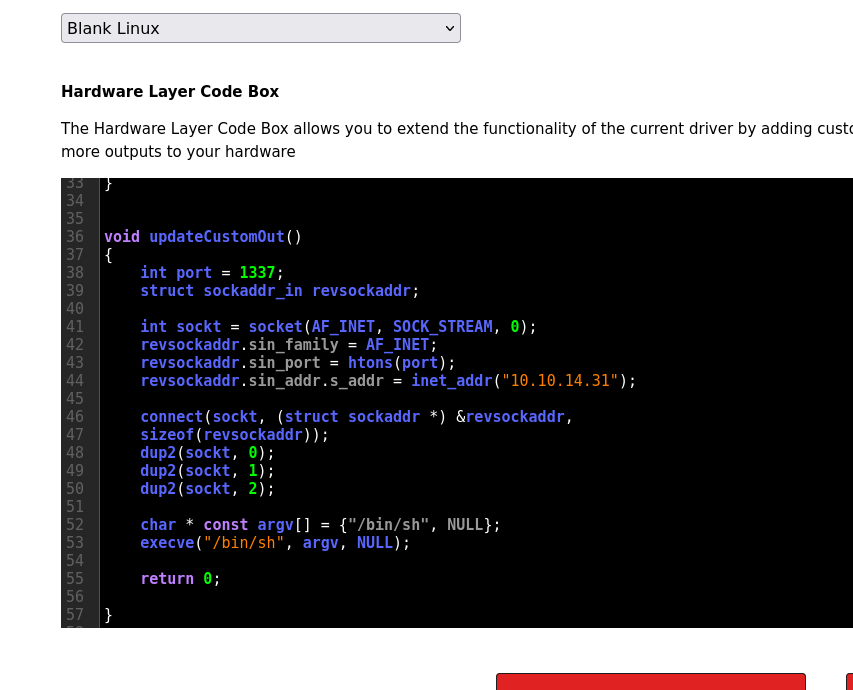This screenshot has height=690, width=853.
Task: Click the 'revsockaddr.sin_family = AF_INET;' line
Action: coord(289,344)
